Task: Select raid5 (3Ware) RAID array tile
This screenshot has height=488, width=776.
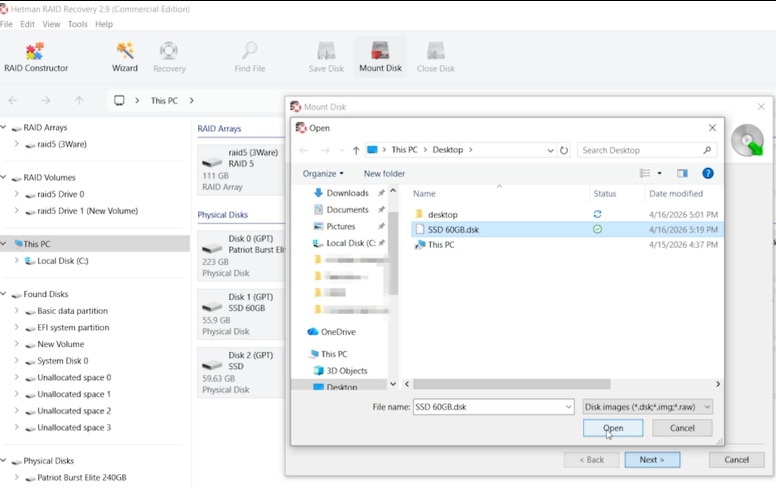Action: [x=241, y=169]
